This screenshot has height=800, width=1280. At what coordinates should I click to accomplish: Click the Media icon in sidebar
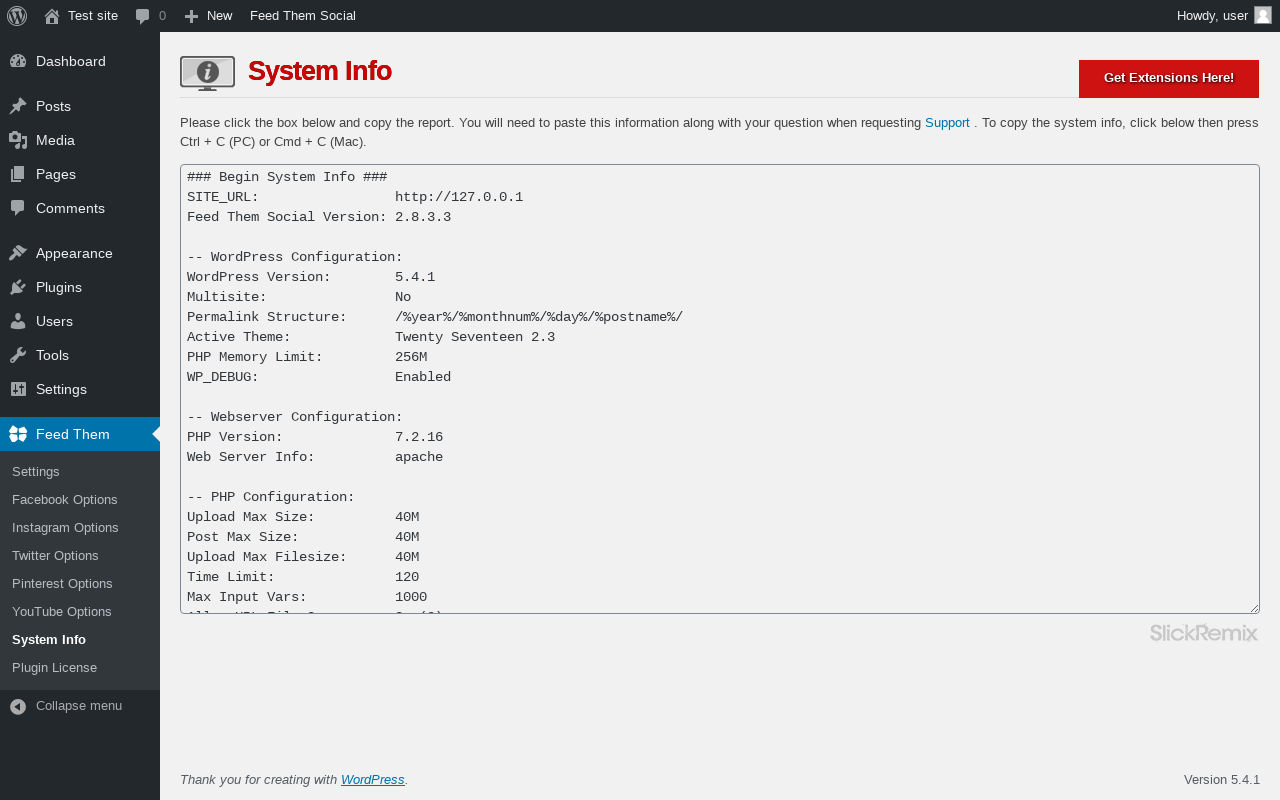click(18, 140)
